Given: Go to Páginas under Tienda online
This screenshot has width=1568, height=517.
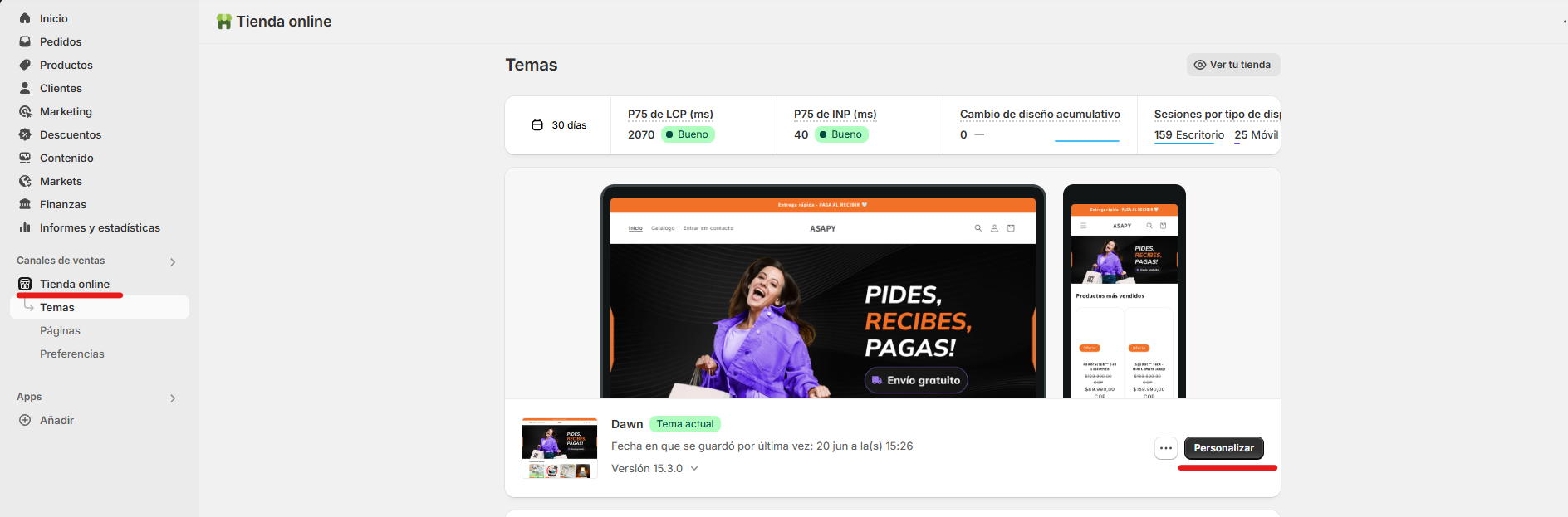Looking at the screenshot, I should [60, 330].
